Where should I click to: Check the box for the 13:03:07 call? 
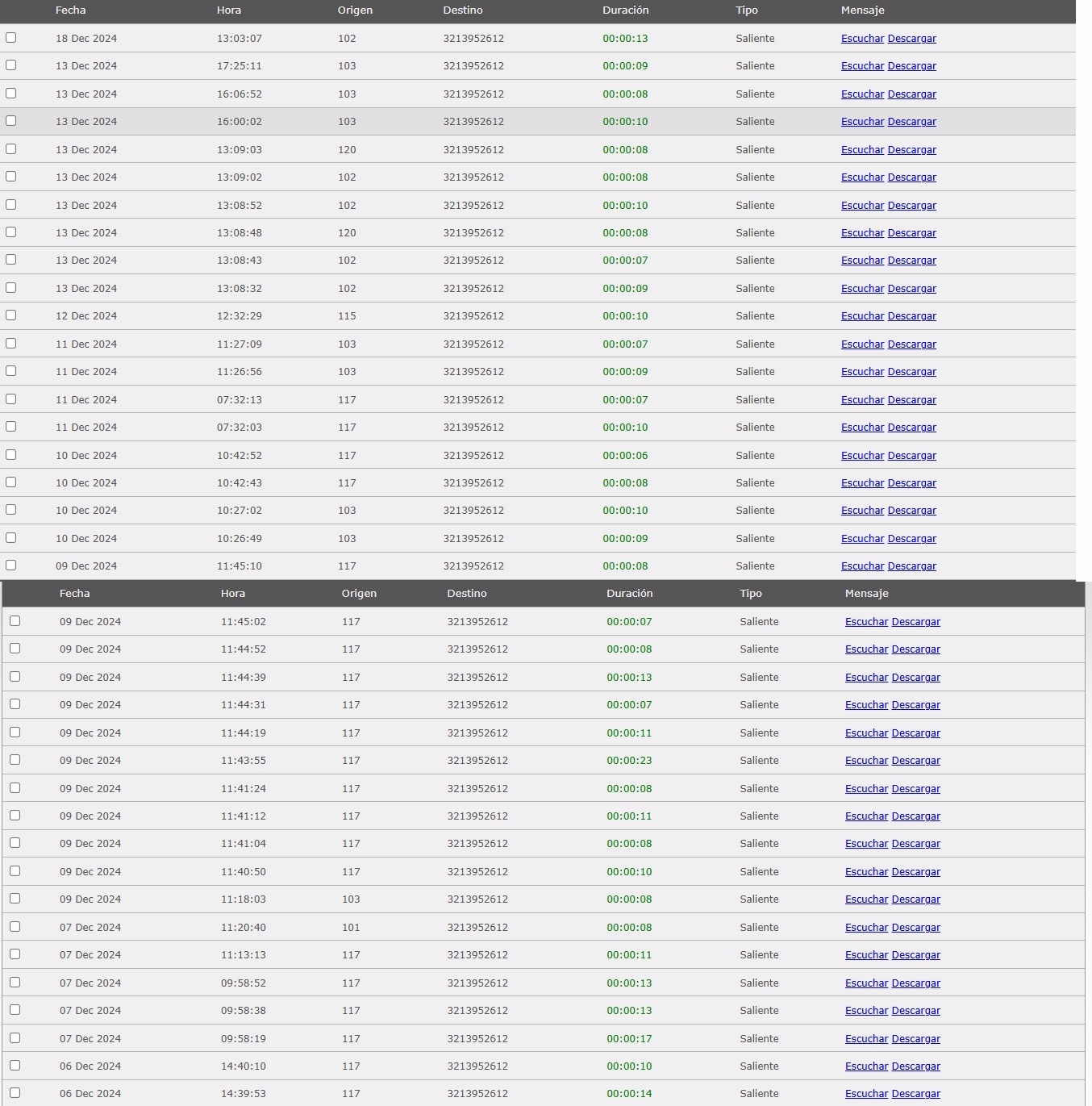coord(10,38)
